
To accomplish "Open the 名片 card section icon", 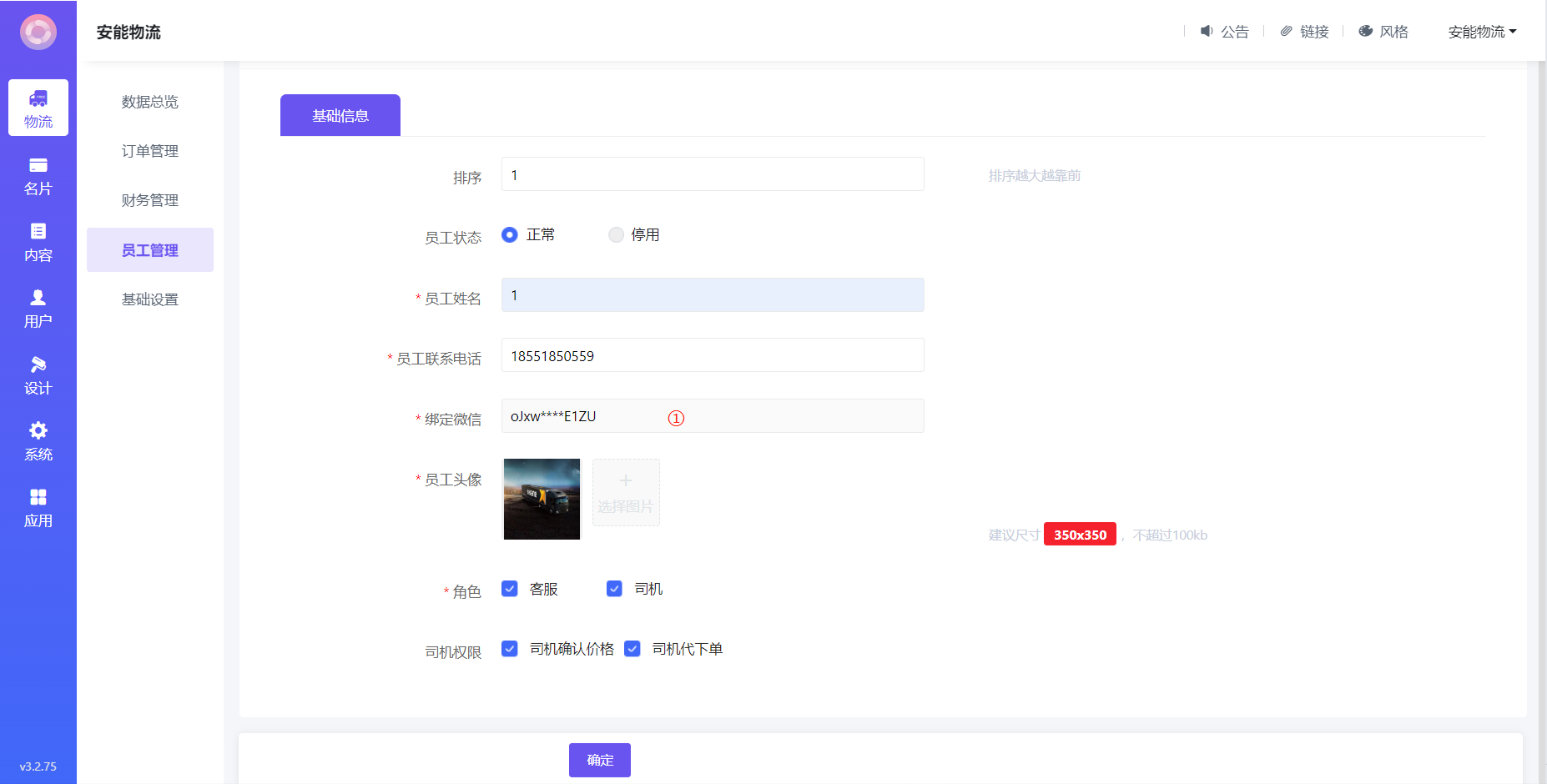I will (x=38, y=165).
